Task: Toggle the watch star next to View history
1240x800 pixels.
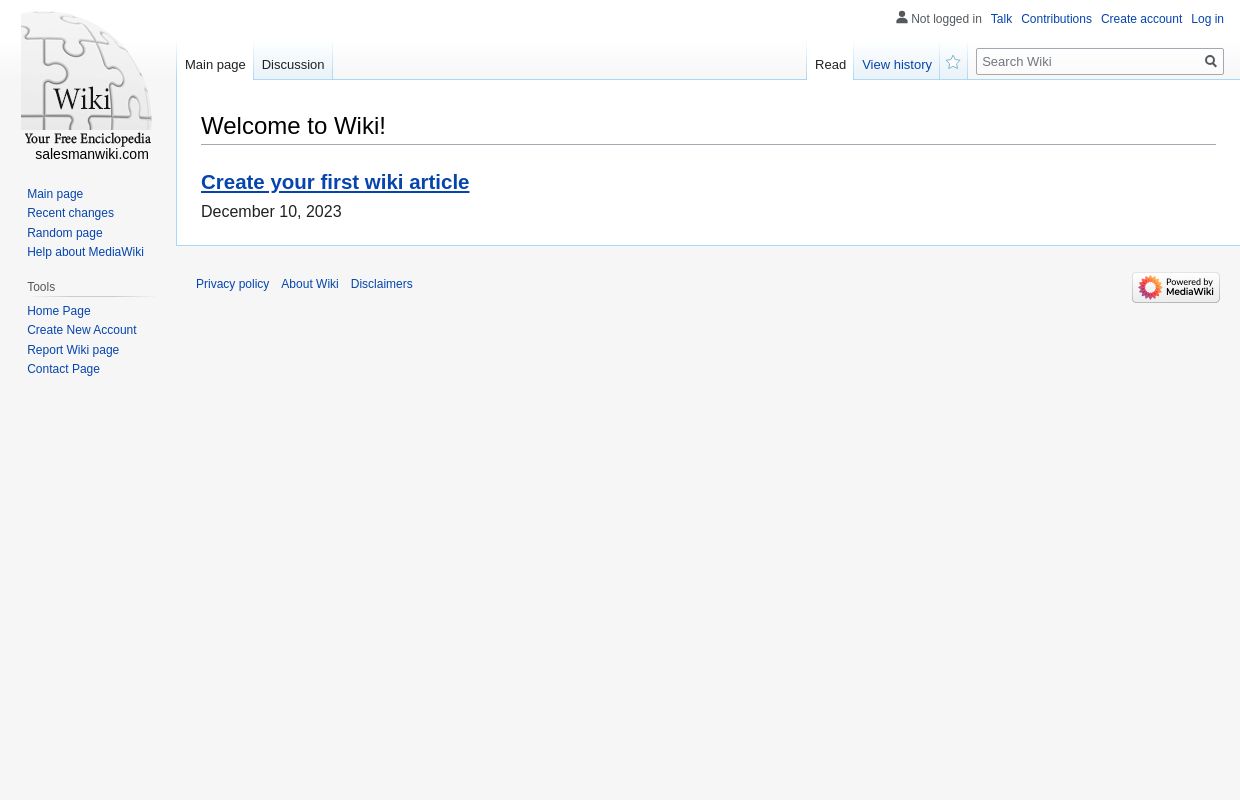Action: (953, 62)
